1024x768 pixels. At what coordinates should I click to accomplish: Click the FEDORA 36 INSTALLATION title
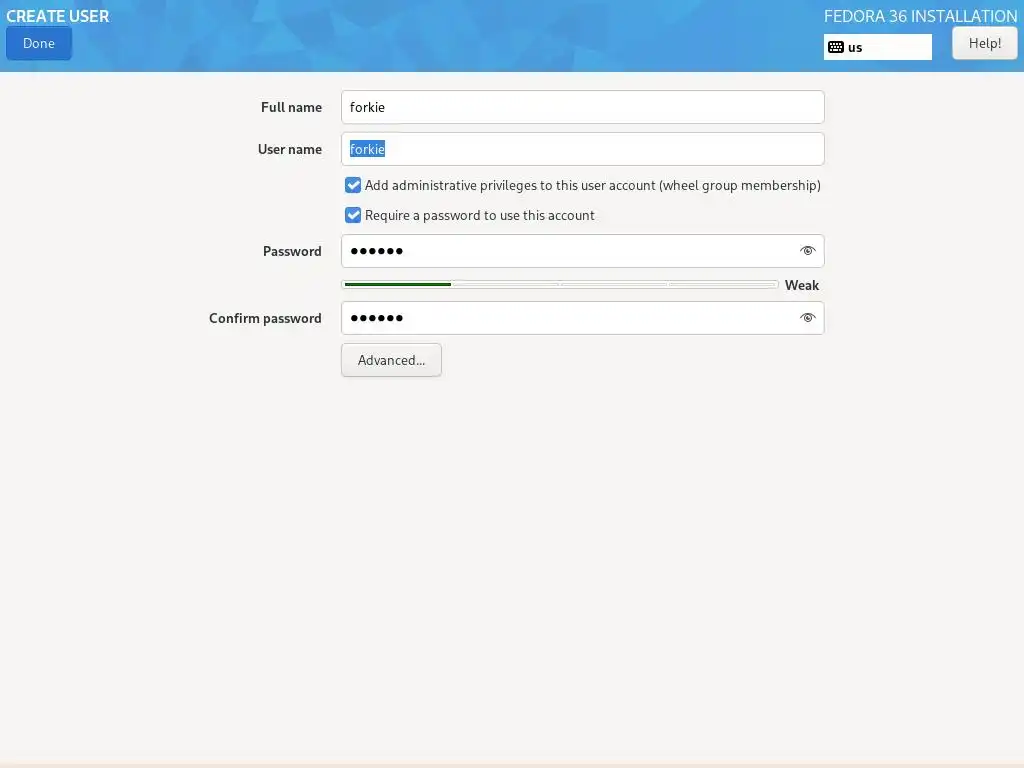(920, 16)
